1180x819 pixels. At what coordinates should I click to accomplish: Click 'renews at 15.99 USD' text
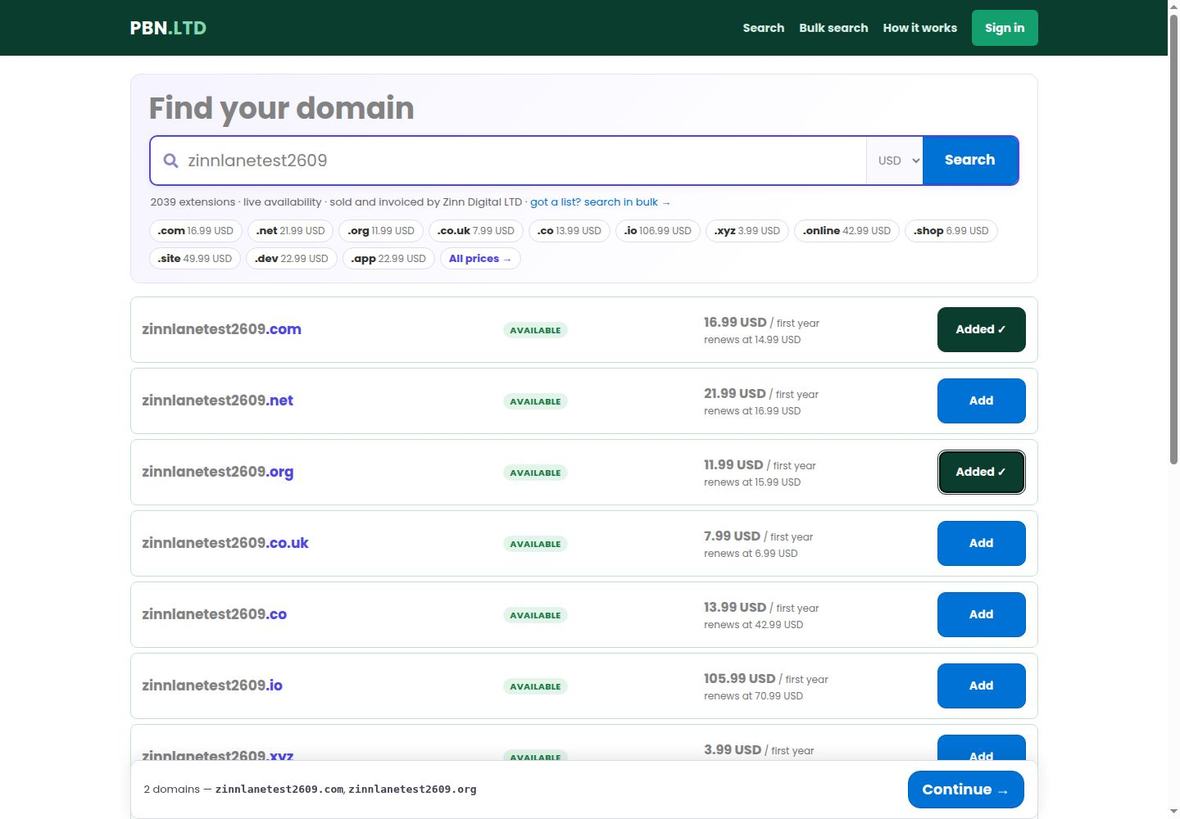(x=752, y=483)
